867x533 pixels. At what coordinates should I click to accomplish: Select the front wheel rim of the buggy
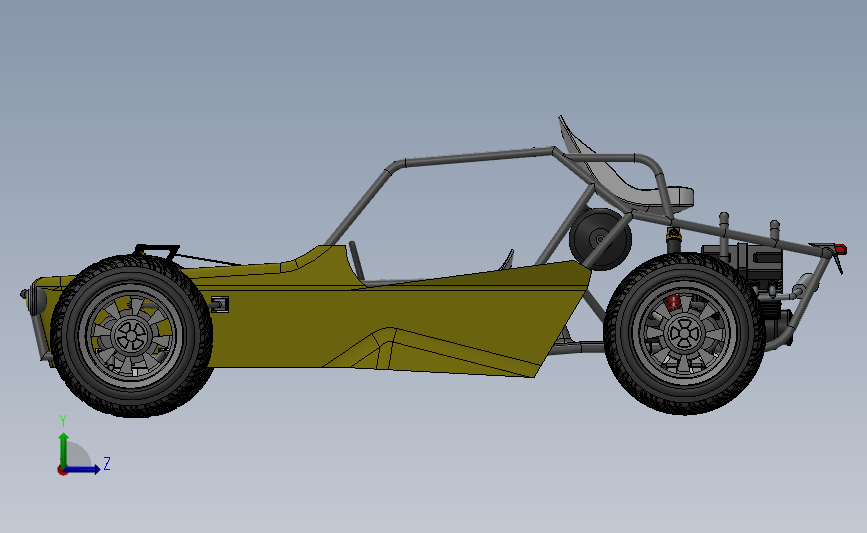click(x=131, y=334)
